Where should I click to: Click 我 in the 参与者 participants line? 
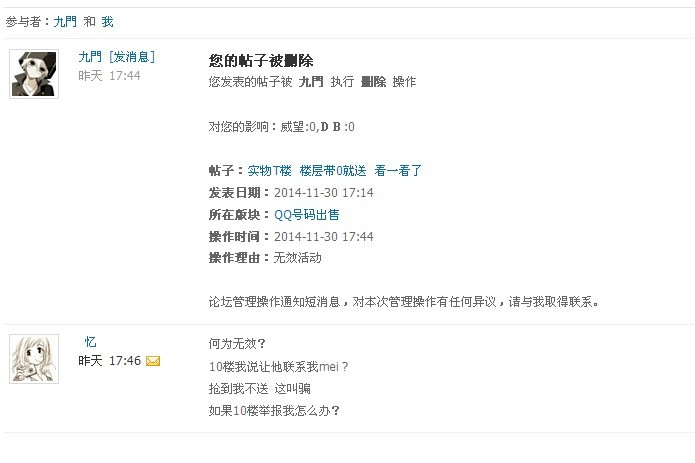[107, 22]
